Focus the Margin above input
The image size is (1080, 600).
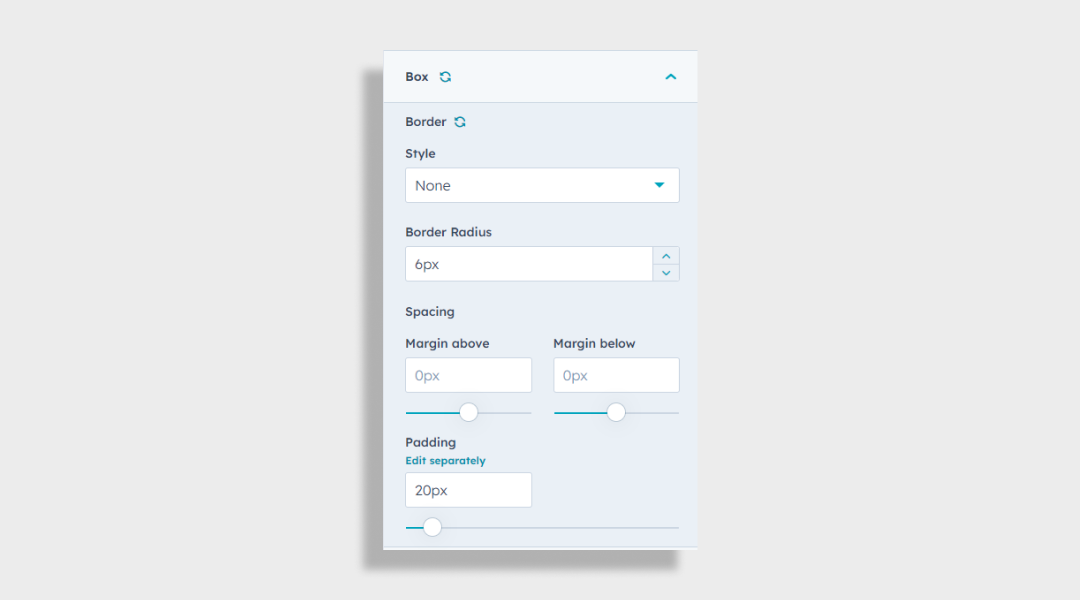468,376
